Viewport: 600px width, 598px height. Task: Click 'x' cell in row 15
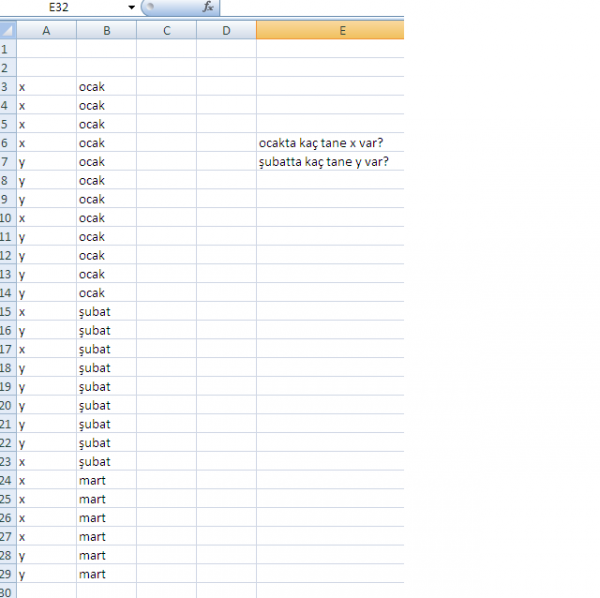[x=46, y=311]
